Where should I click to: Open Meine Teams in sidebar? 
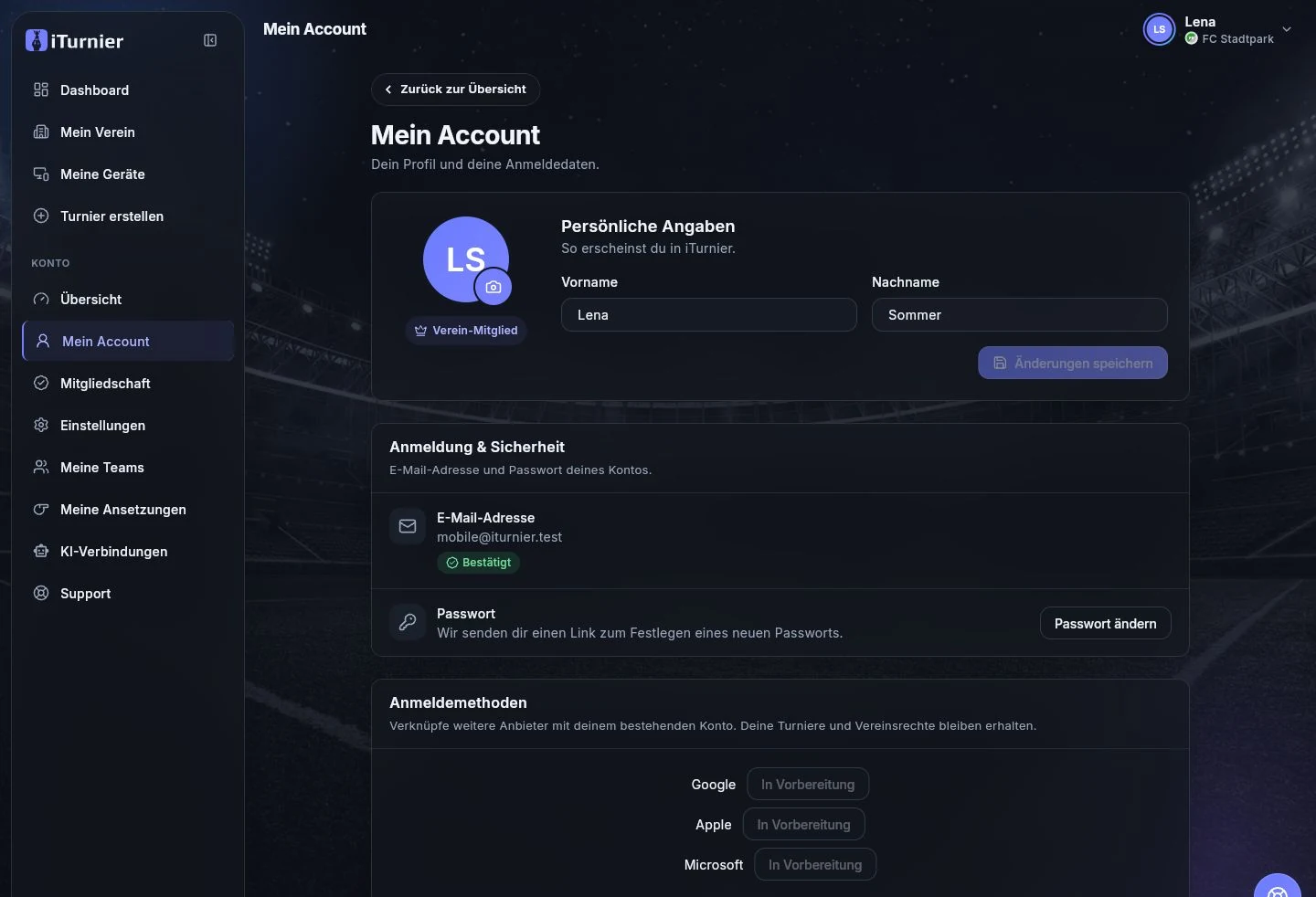point(128,467)
